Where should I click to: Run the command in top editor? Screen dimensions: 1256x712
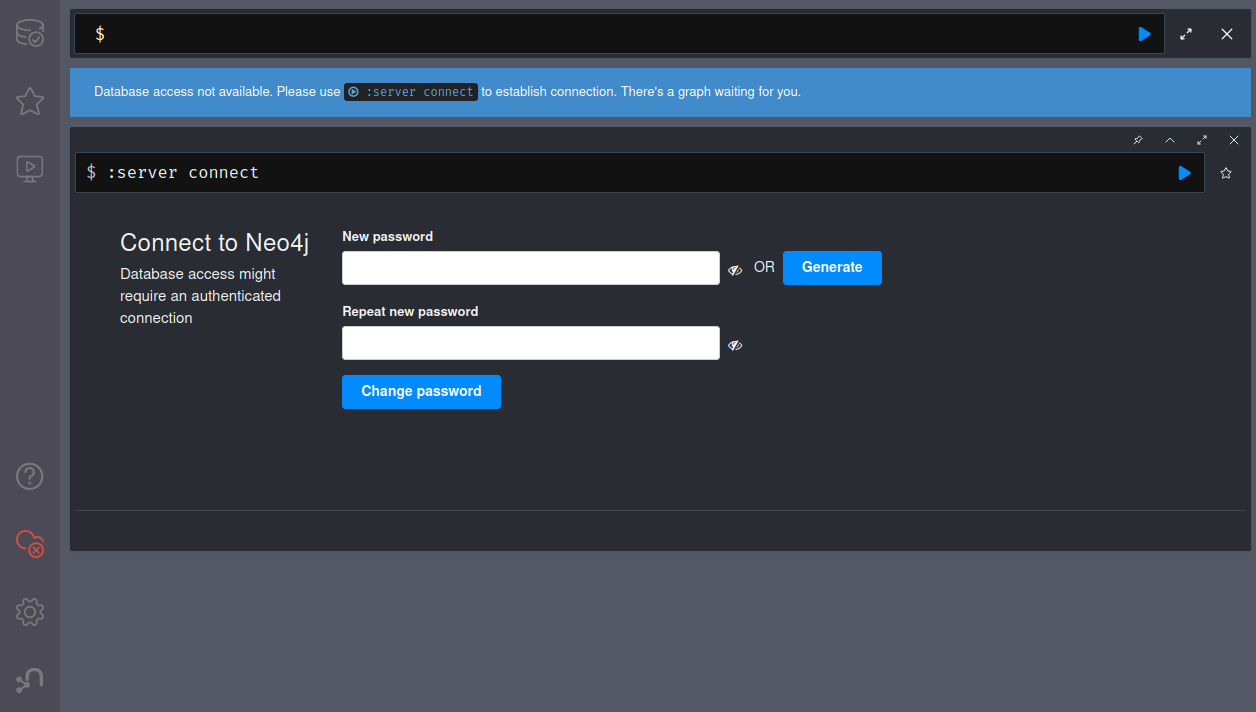[1144, 34]
